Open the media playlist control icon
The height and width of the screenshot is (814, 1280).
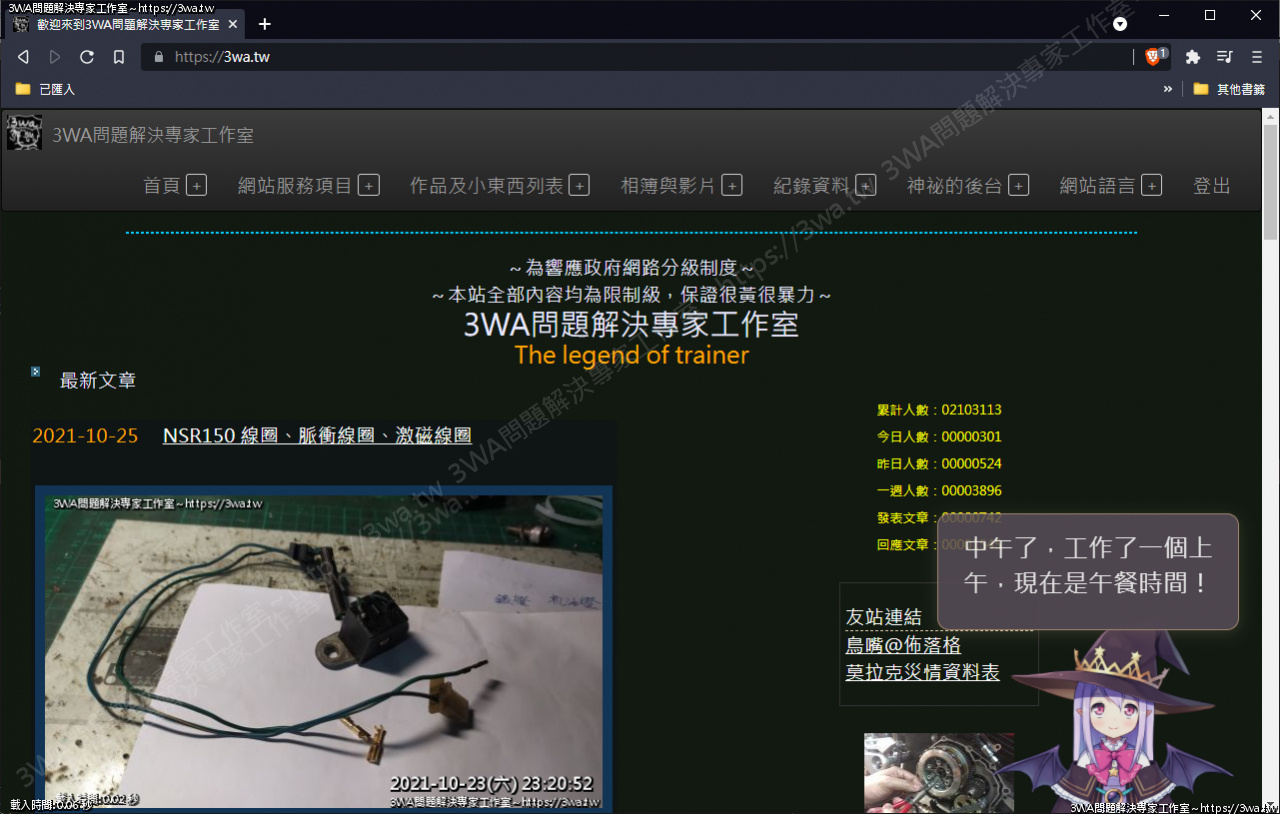click(1224, 57)
